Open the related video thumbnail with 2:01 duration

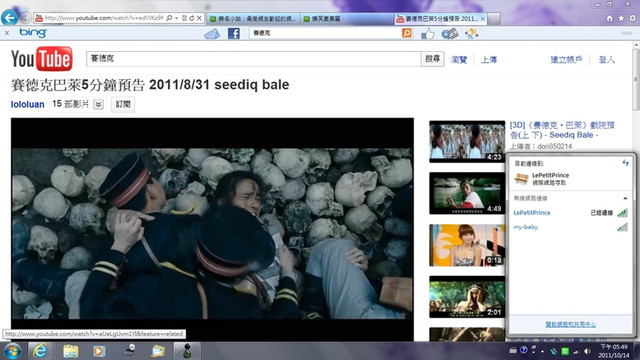[x=467, y=297]
